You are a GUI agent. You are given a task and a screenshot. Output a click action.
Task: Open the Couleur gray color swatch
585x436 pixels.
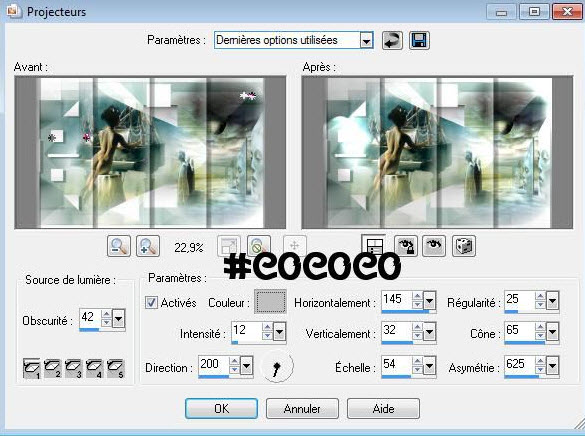[270, 301]
